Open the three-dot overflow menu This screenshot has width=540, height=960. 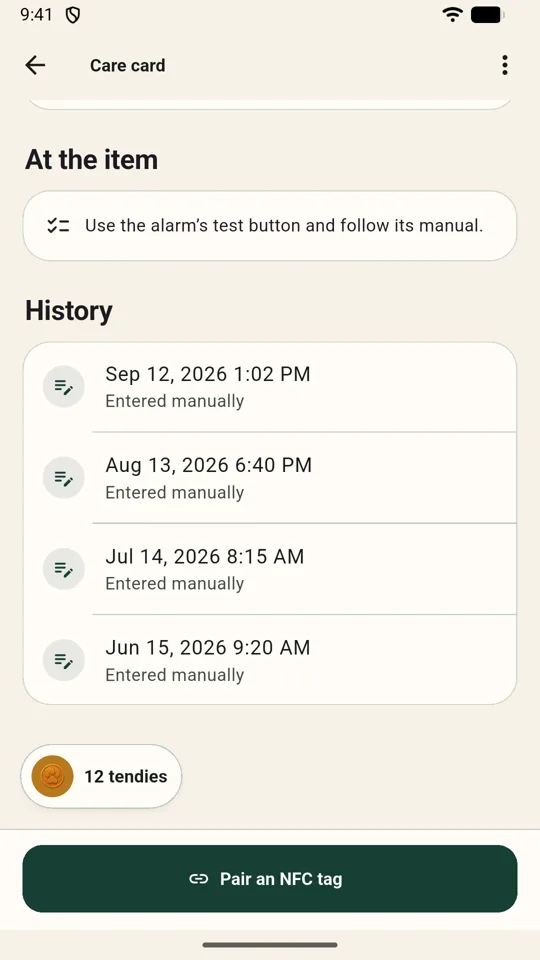tap(504, 65)
